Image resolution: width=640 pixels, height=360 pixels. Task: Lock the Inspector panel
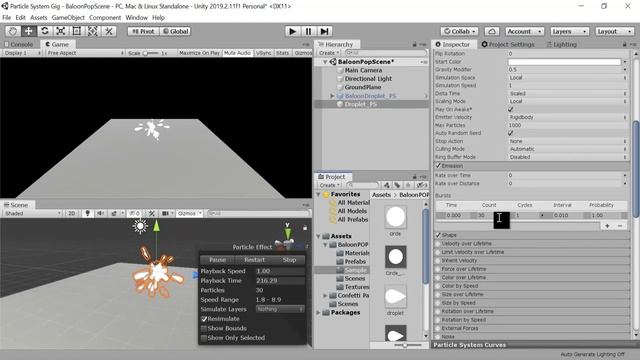pos(624,44)
